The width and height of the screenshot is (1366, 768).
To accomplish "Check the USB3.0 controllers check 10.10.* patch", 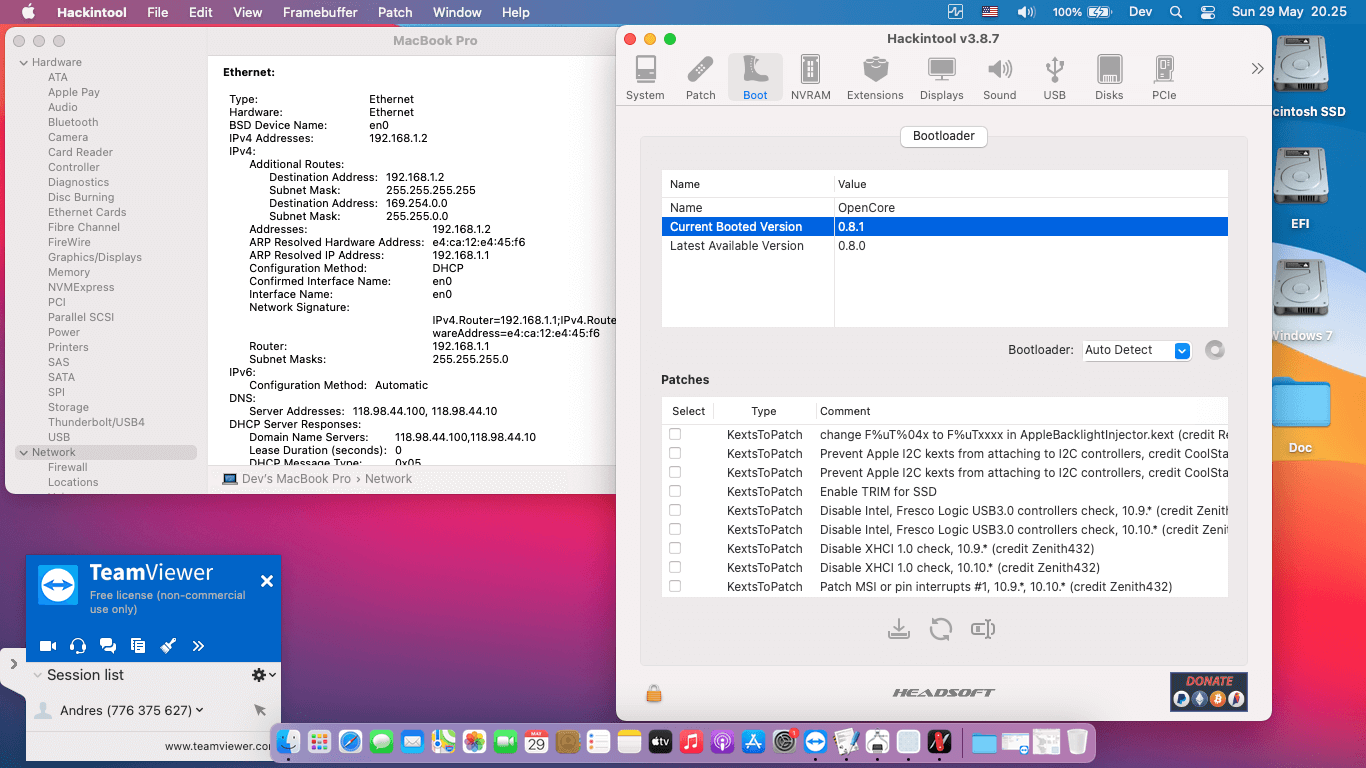I will (x=675, y=529).
